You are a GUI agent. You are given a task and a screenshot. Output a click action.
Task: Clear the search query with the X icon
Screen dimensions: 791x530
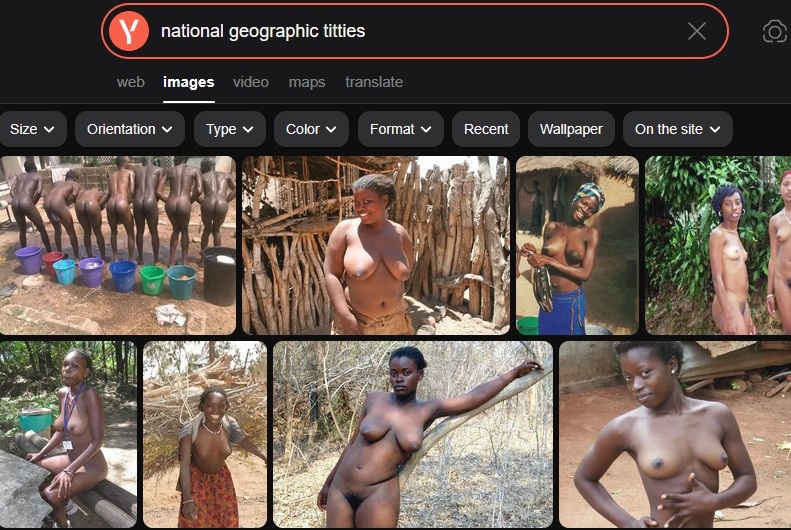click(697, 31)
